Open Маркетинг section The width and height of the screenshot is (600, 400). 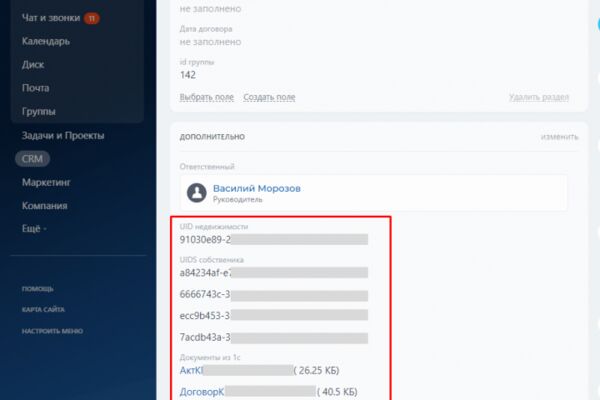pos(46,182)
